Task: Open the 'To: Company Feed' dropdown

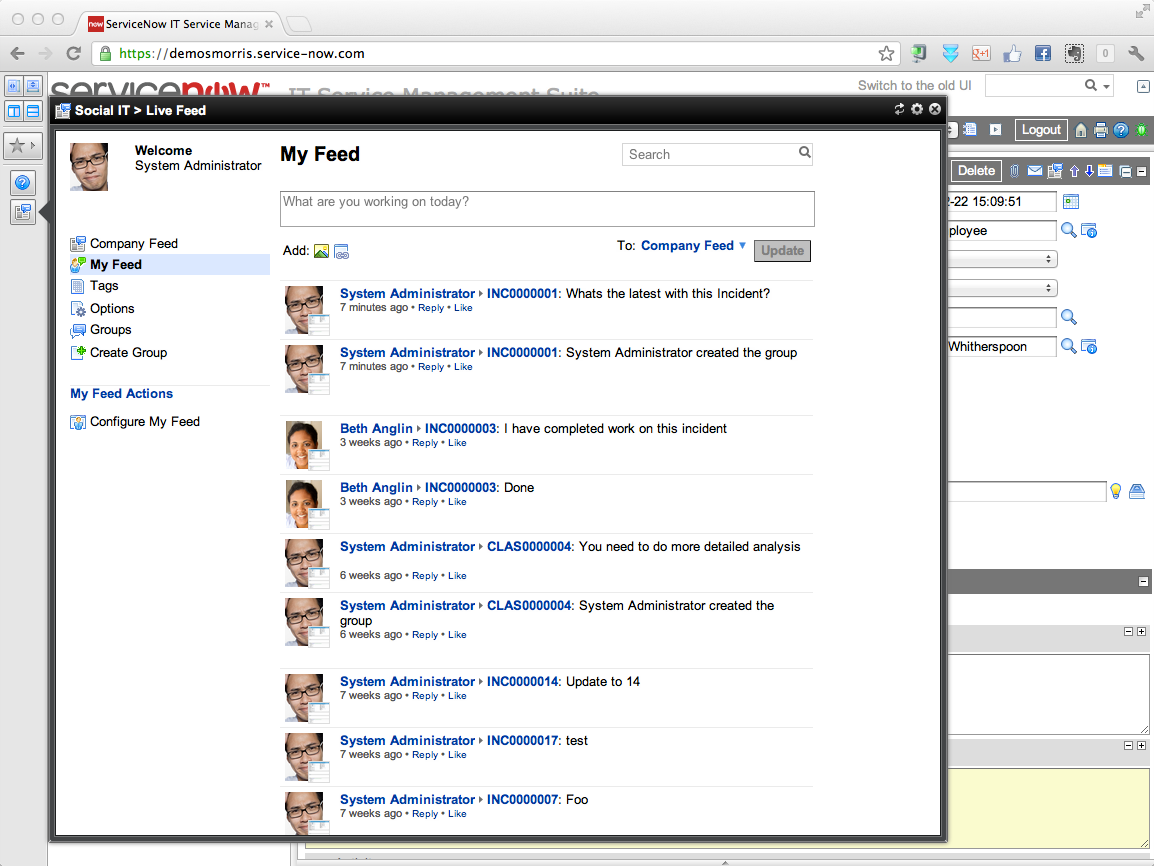Action: pos(693,246)
